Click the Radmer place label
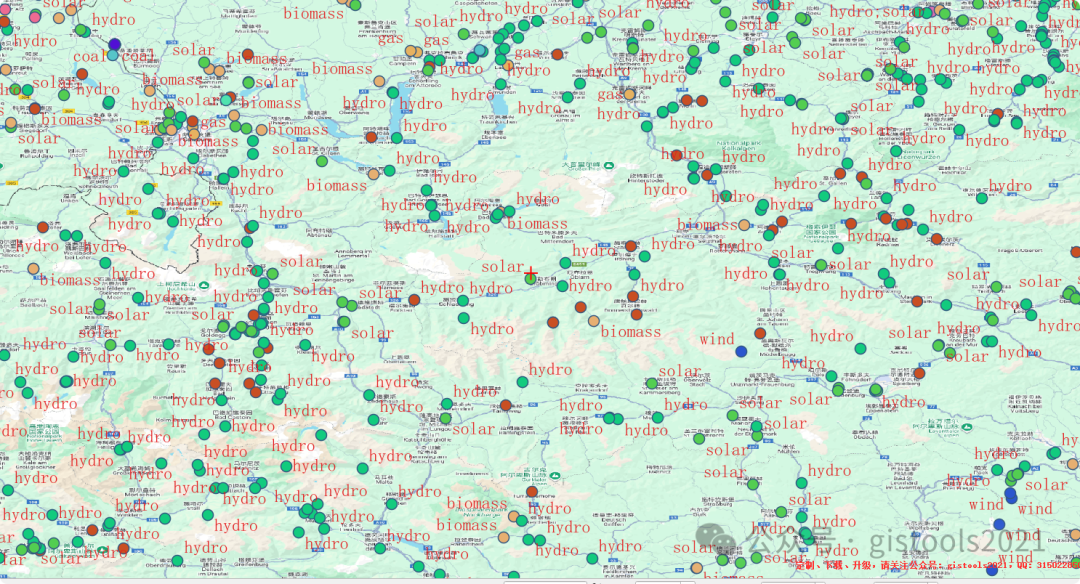1080x584 pixels. (x=888, y=242)
